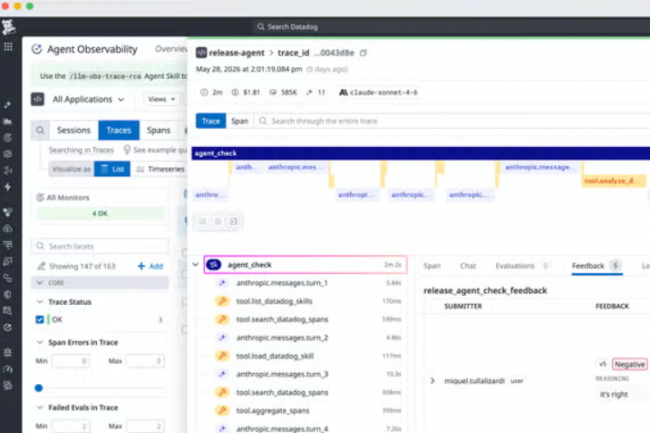Open the Chat tab in span details
650x433 pixels.
468,266
